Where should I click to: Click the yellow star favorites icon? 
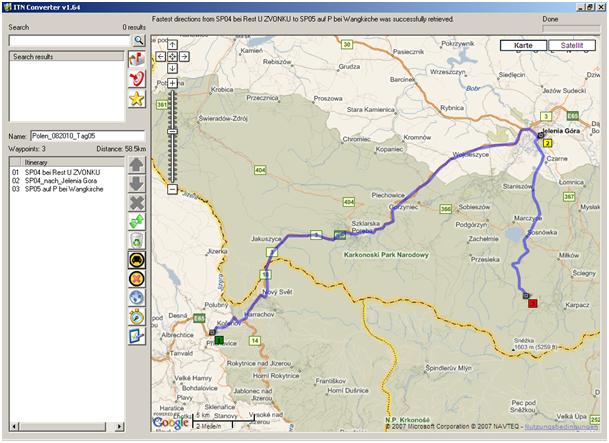(137, 99)
